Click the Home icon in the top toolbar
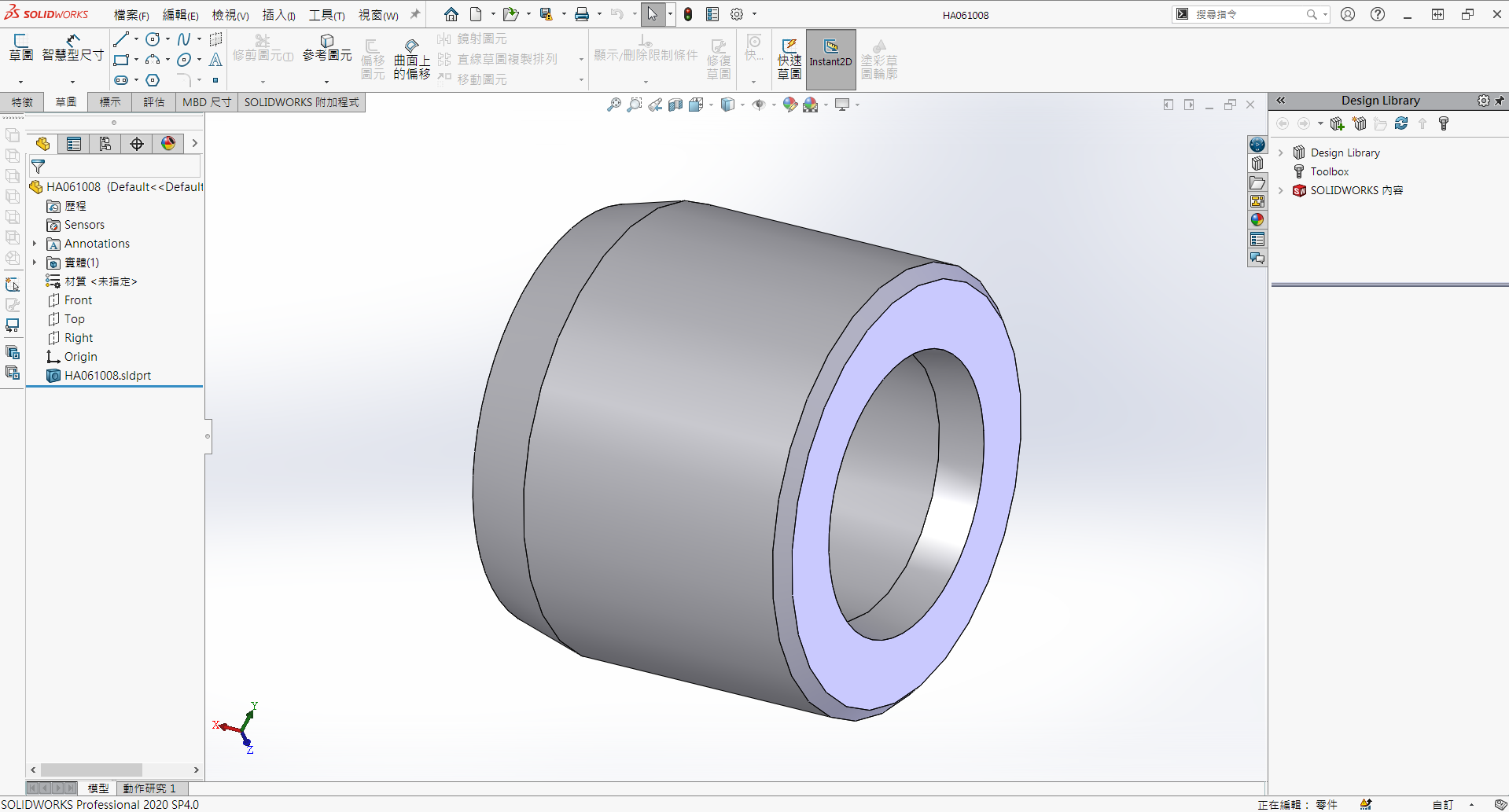1509x812 pixels. 451,14
